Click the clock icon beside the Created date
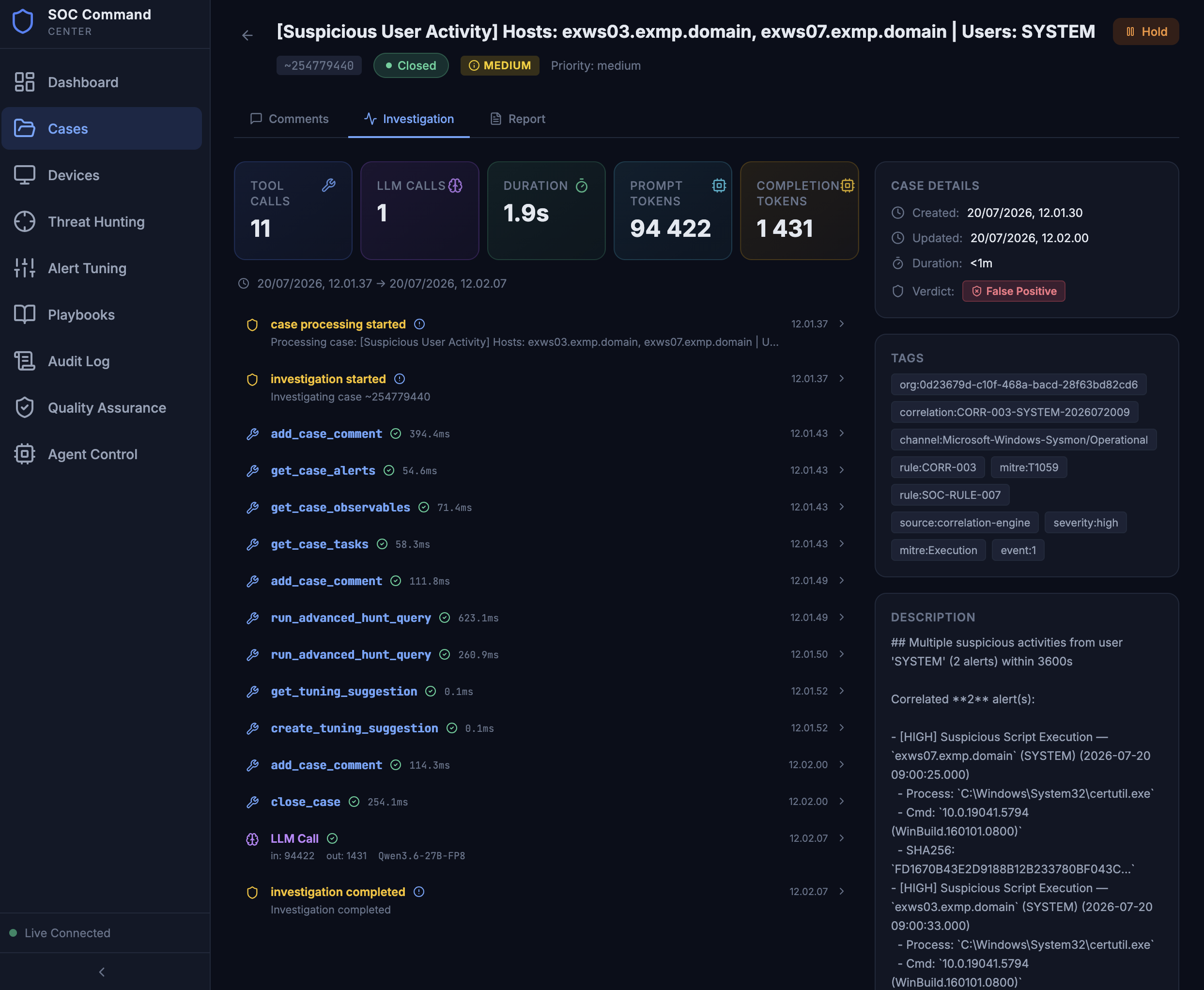Screen dimensions: 1204x990 point(898,213)
